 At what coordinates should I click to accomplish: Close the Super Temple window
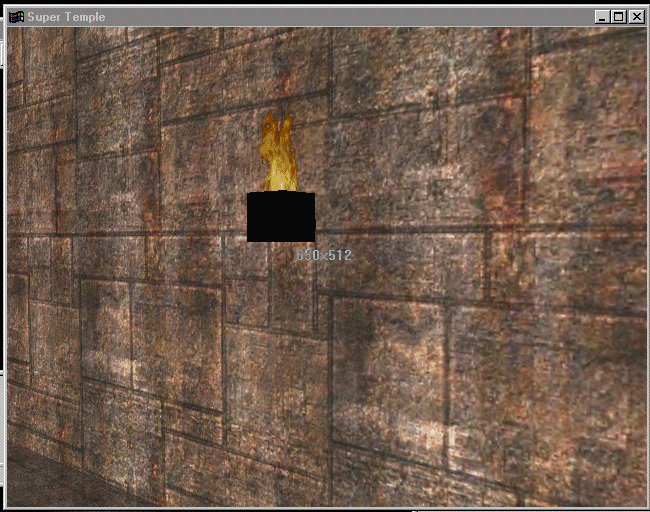pos(635,17)
